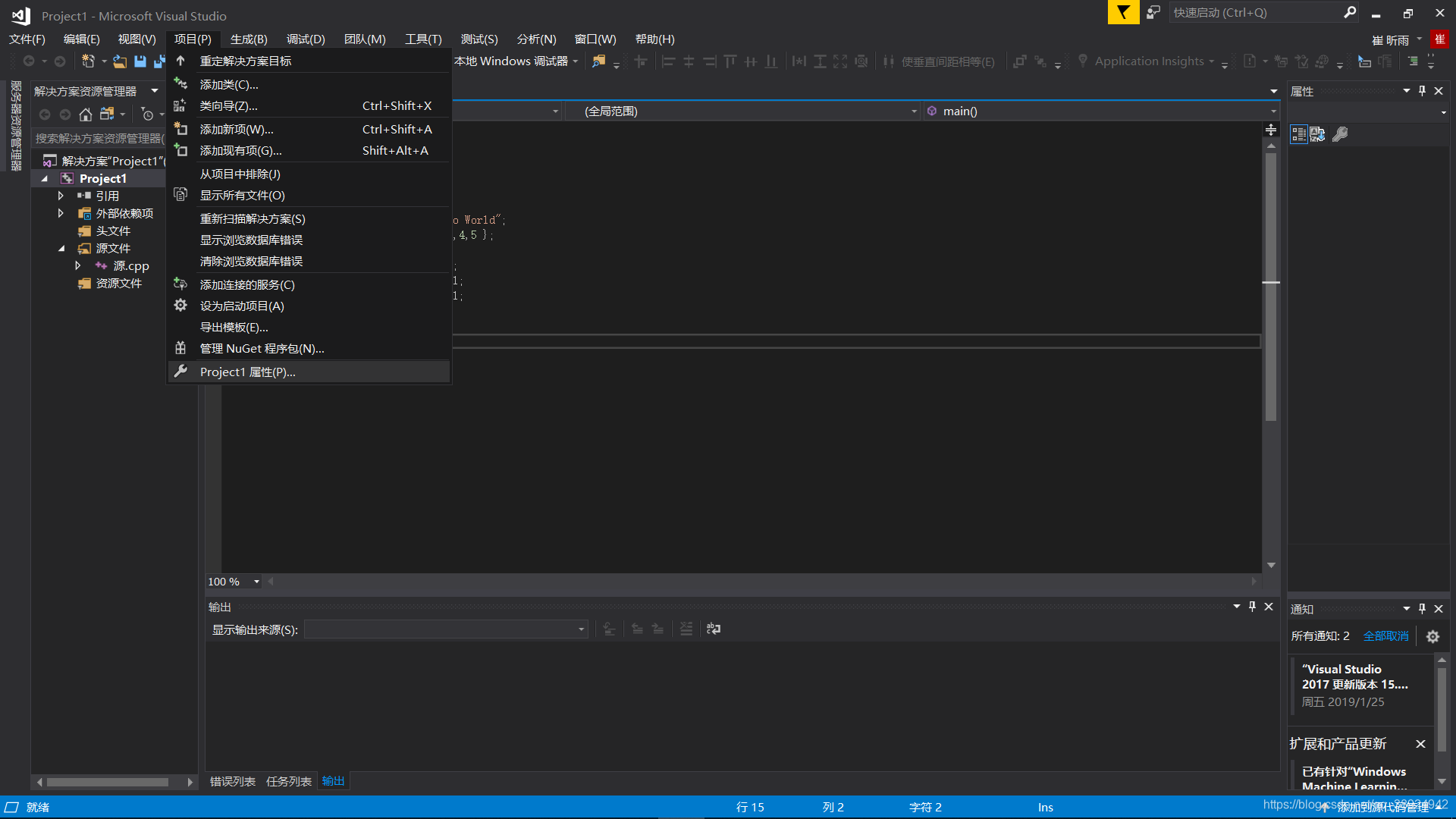This screenshot has width=1456, height=819.
Task: Click the navigate backward toolbar icon
Action: click(29, 61)
